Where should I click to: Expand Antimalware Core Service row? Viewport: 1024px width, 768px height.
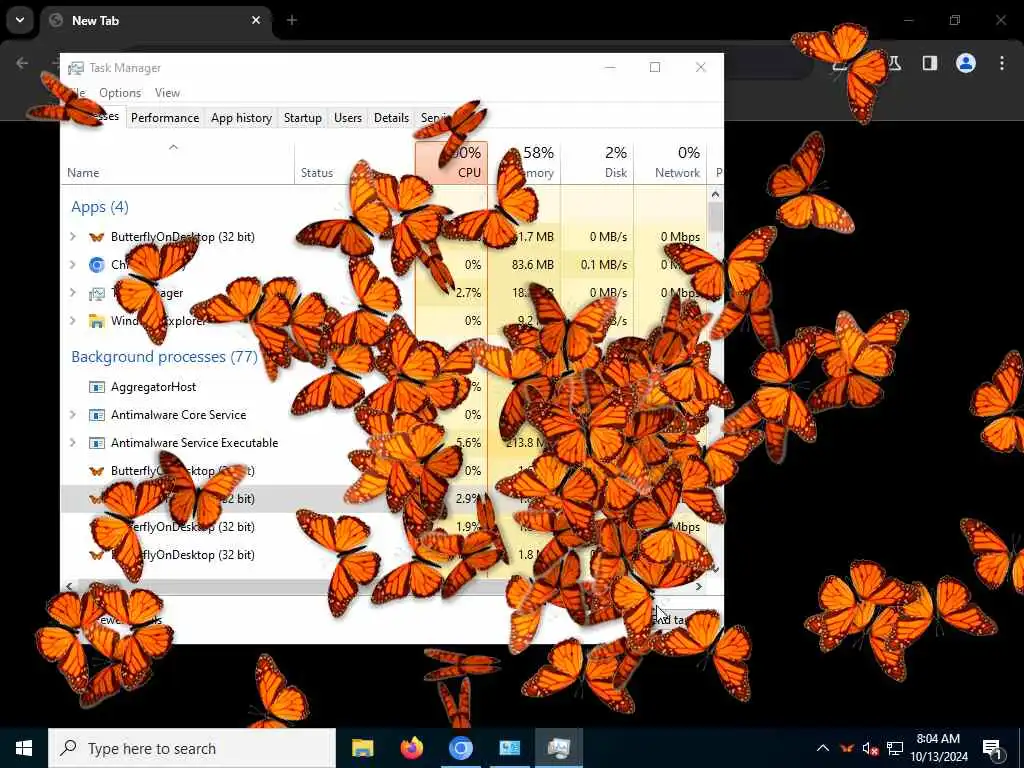73,415
